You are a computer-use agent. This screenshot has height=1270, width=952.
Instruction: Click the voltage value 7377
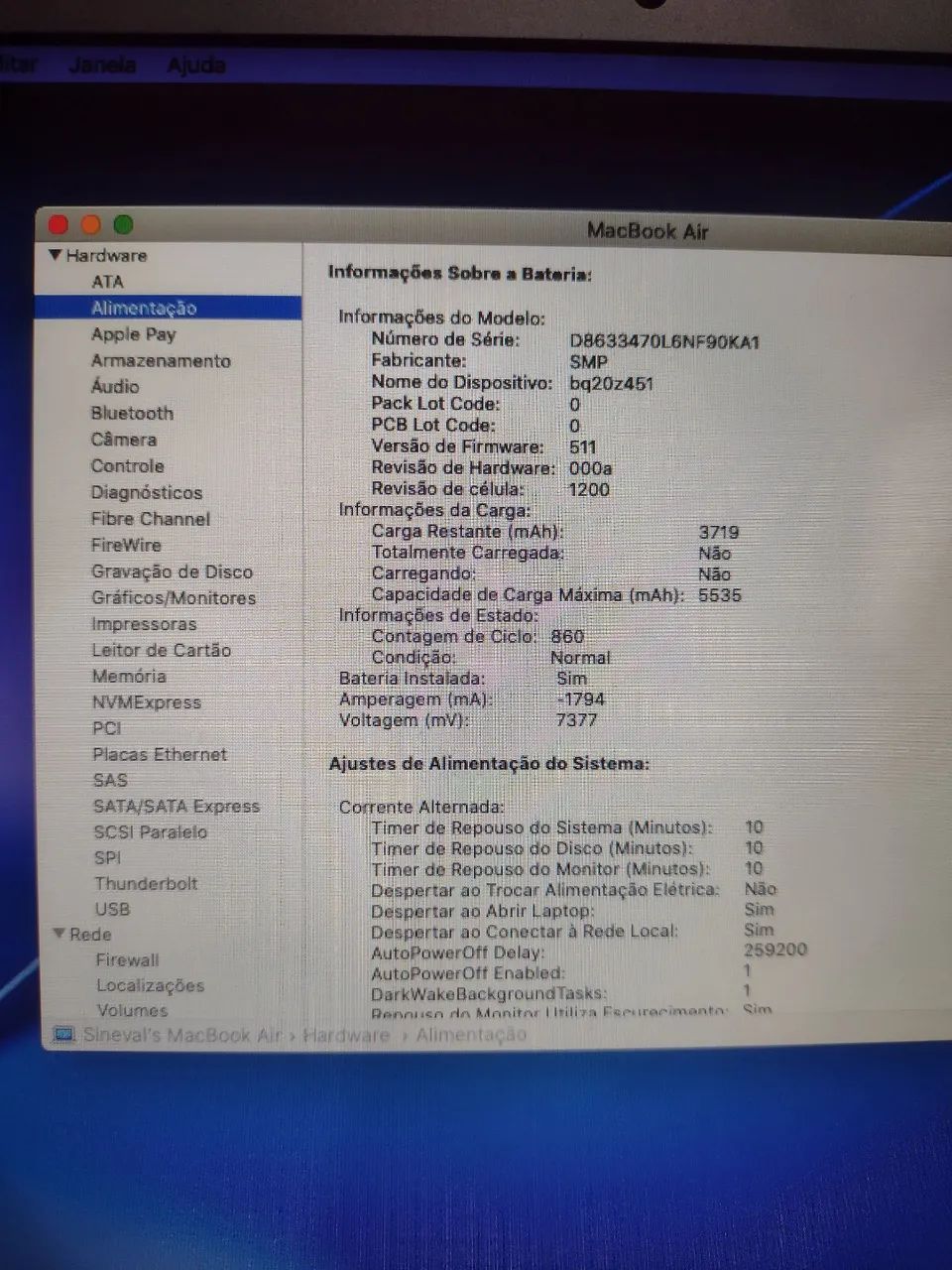click(576, 719)
